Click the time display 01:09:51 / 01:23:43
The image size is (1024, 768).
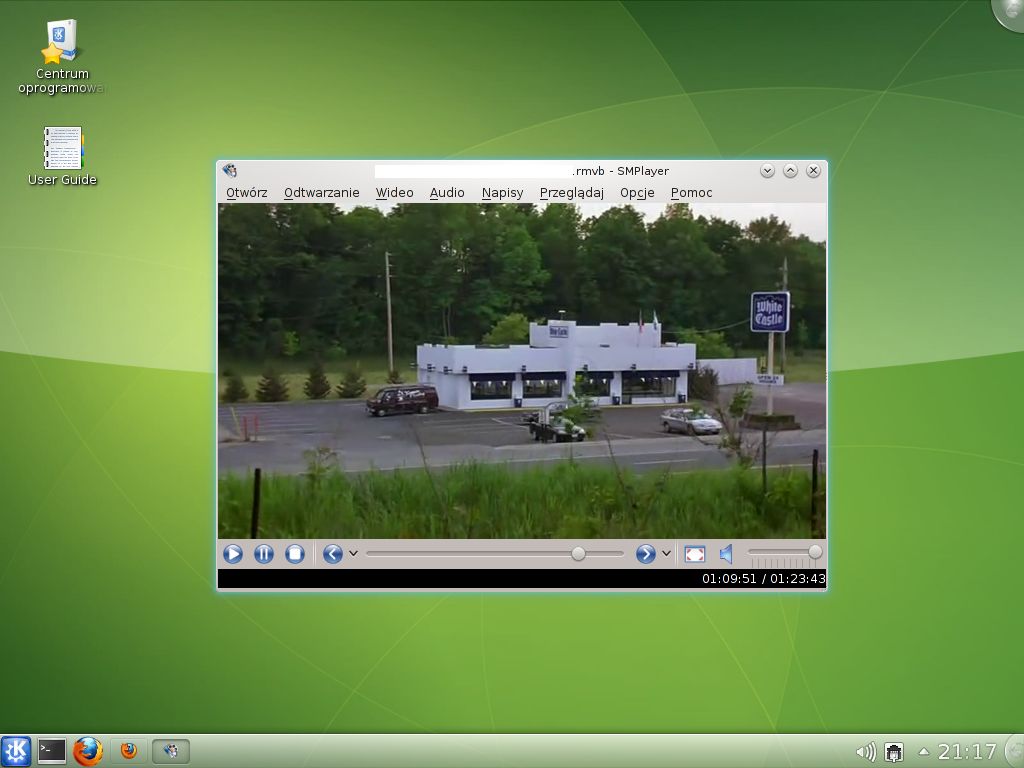pyautogui.click(x=763, y=579)
